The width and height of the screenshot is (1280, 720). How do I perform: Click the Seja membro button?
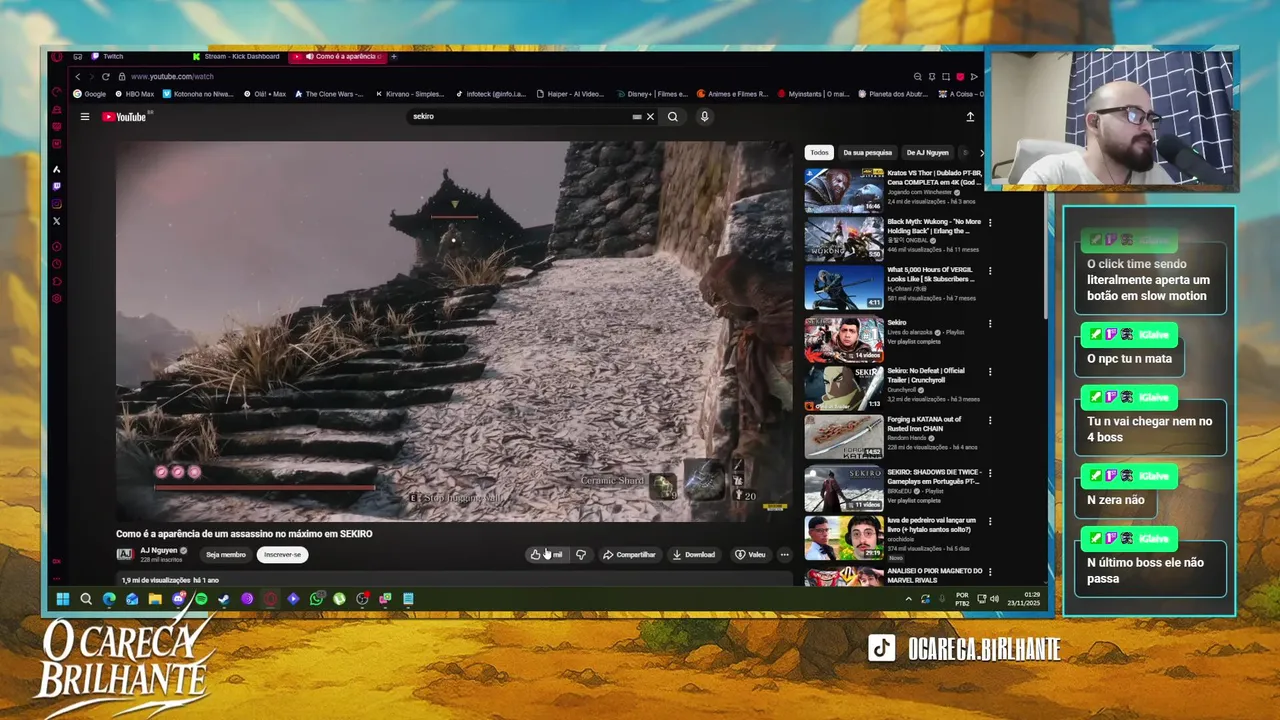coord(226,555)
